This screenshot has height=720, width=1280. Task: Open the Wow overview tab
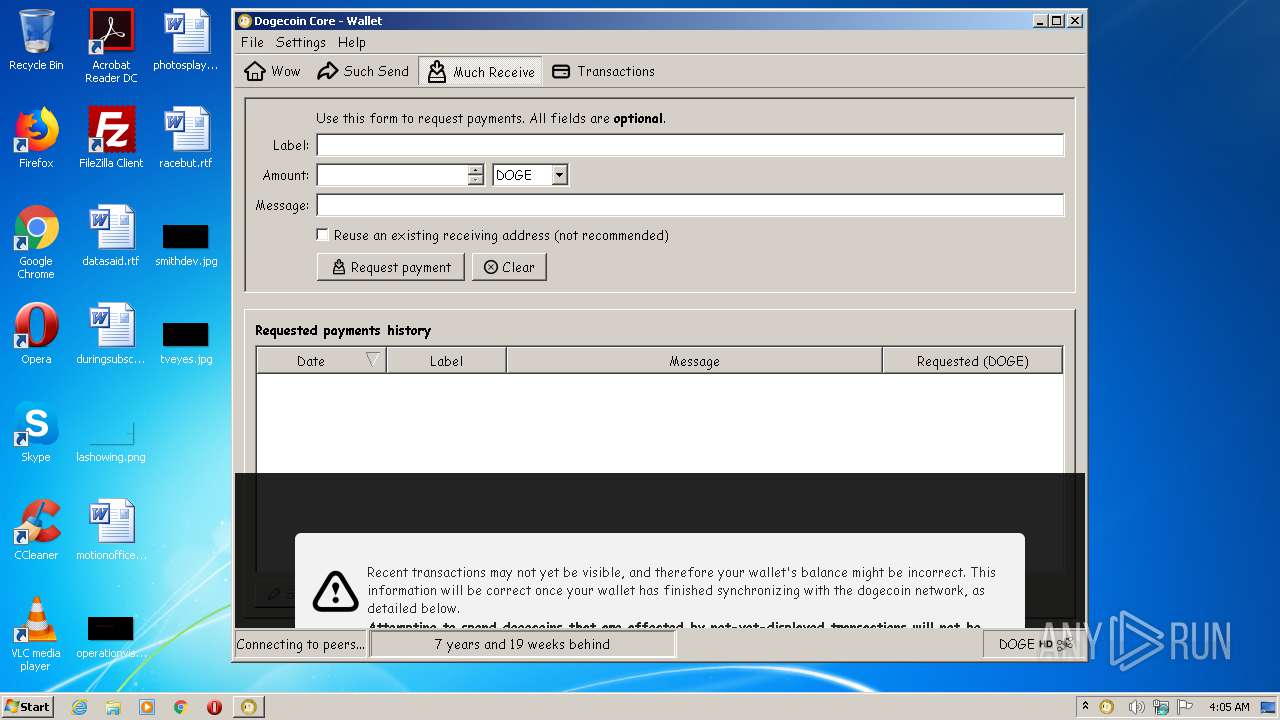point(273,71)
